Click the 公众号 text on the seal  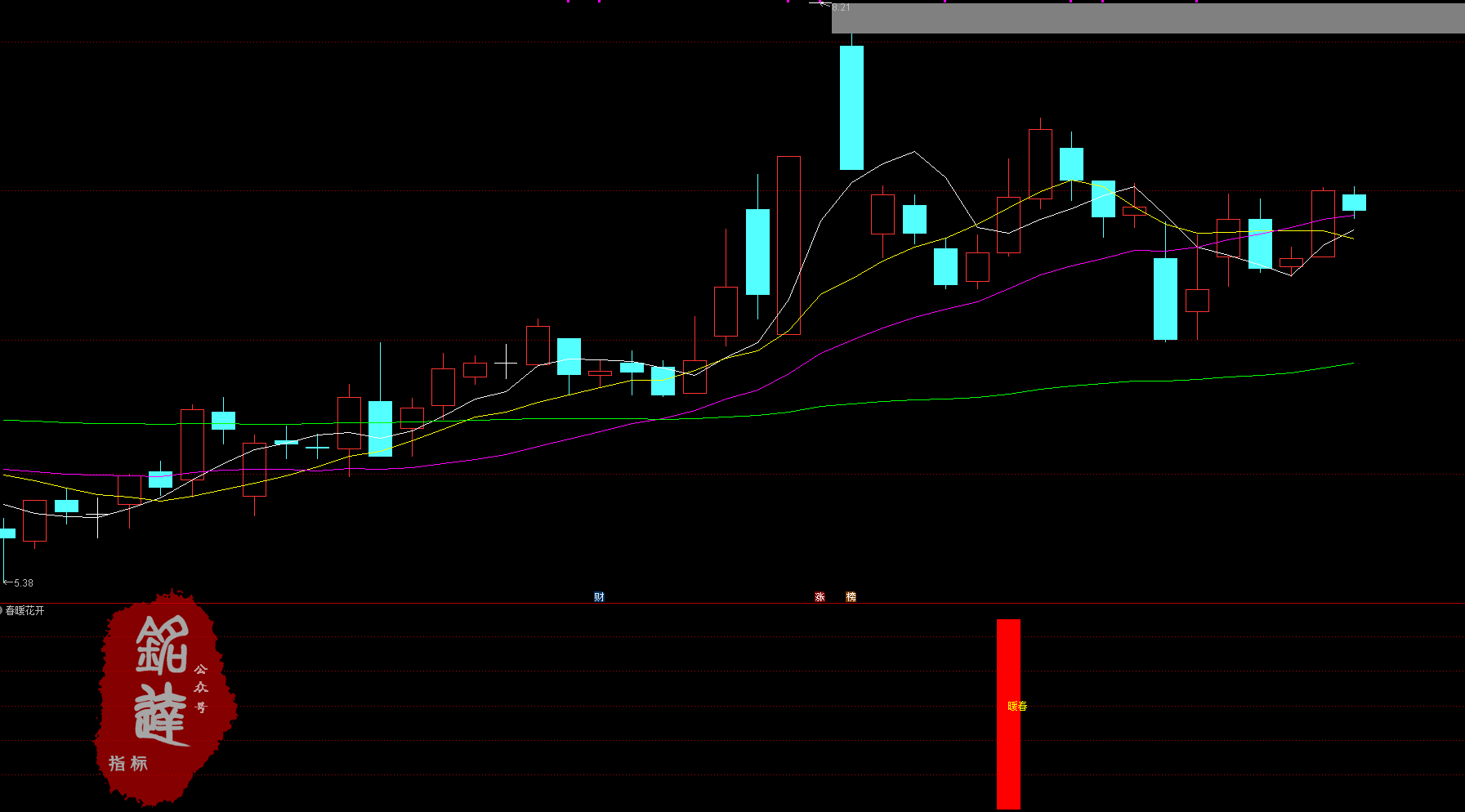click(x=201, y=688)
